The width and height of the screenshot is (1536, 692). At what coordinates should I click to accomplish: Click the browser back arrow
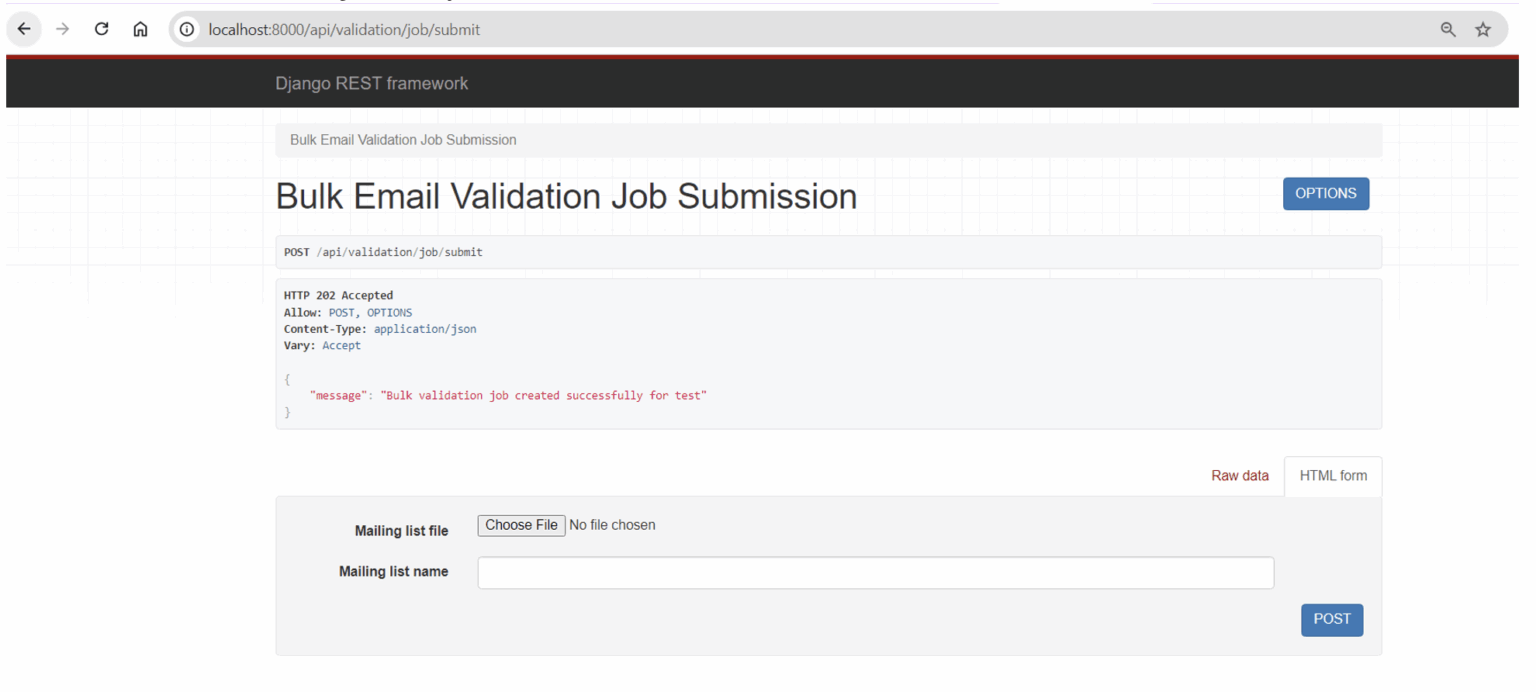pos(24,30)
